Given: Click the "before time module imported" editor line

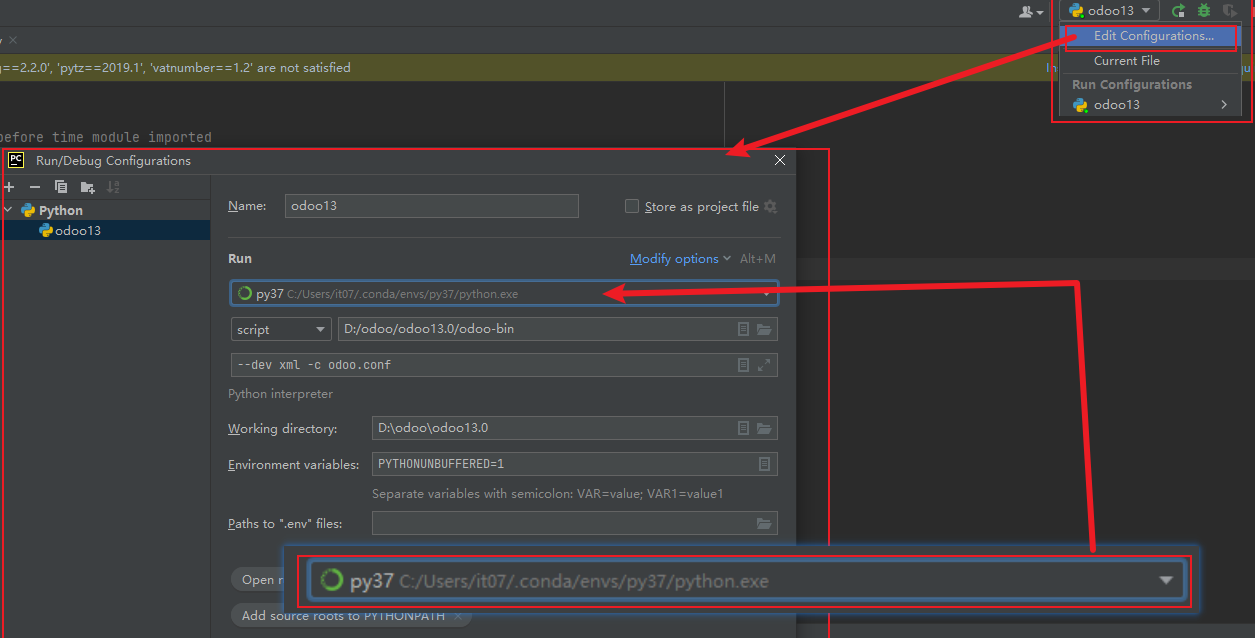Looking at the screenshot, I should 106,137.
